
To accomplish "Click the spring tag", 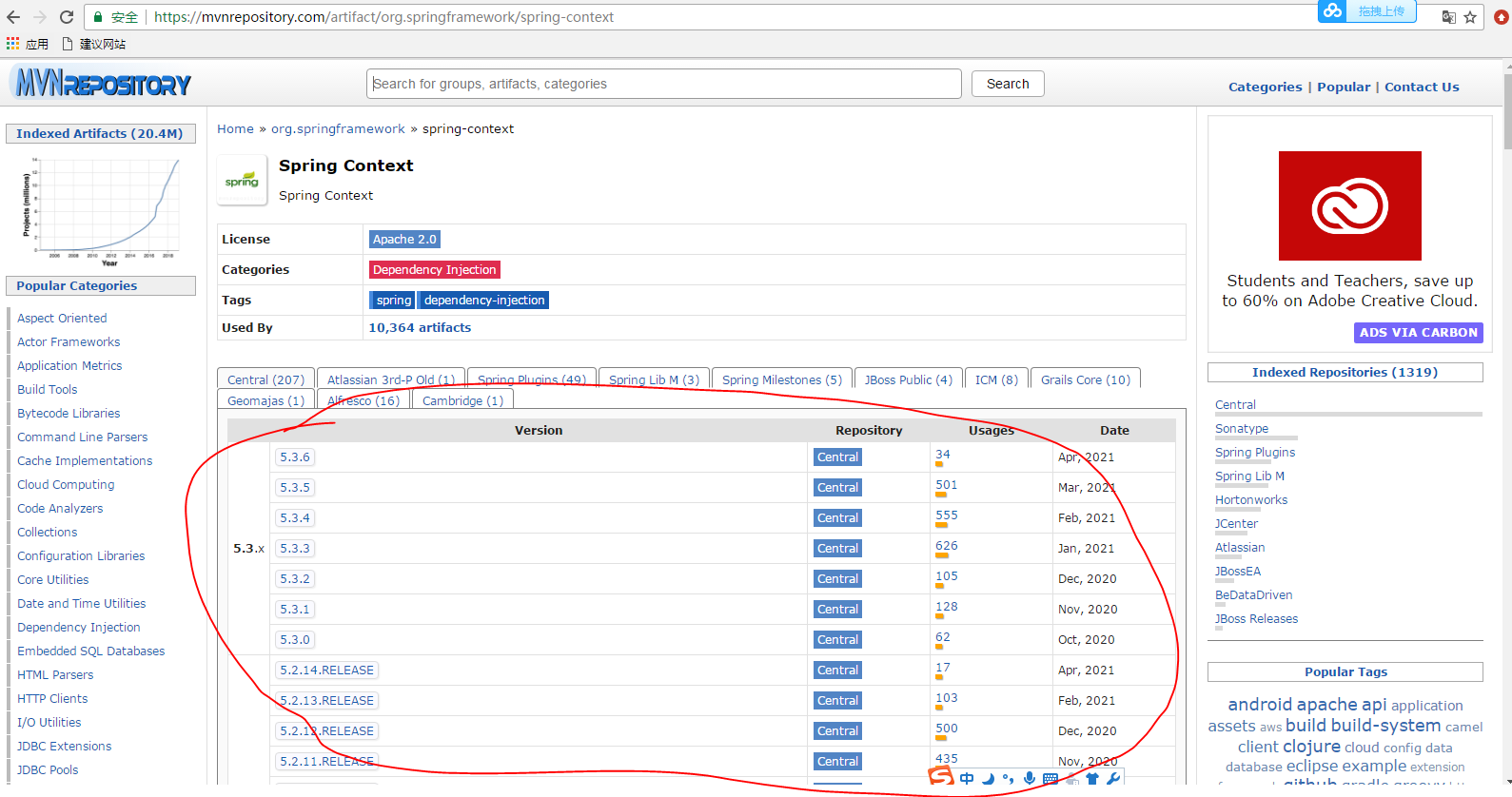I will click(393, 301).
